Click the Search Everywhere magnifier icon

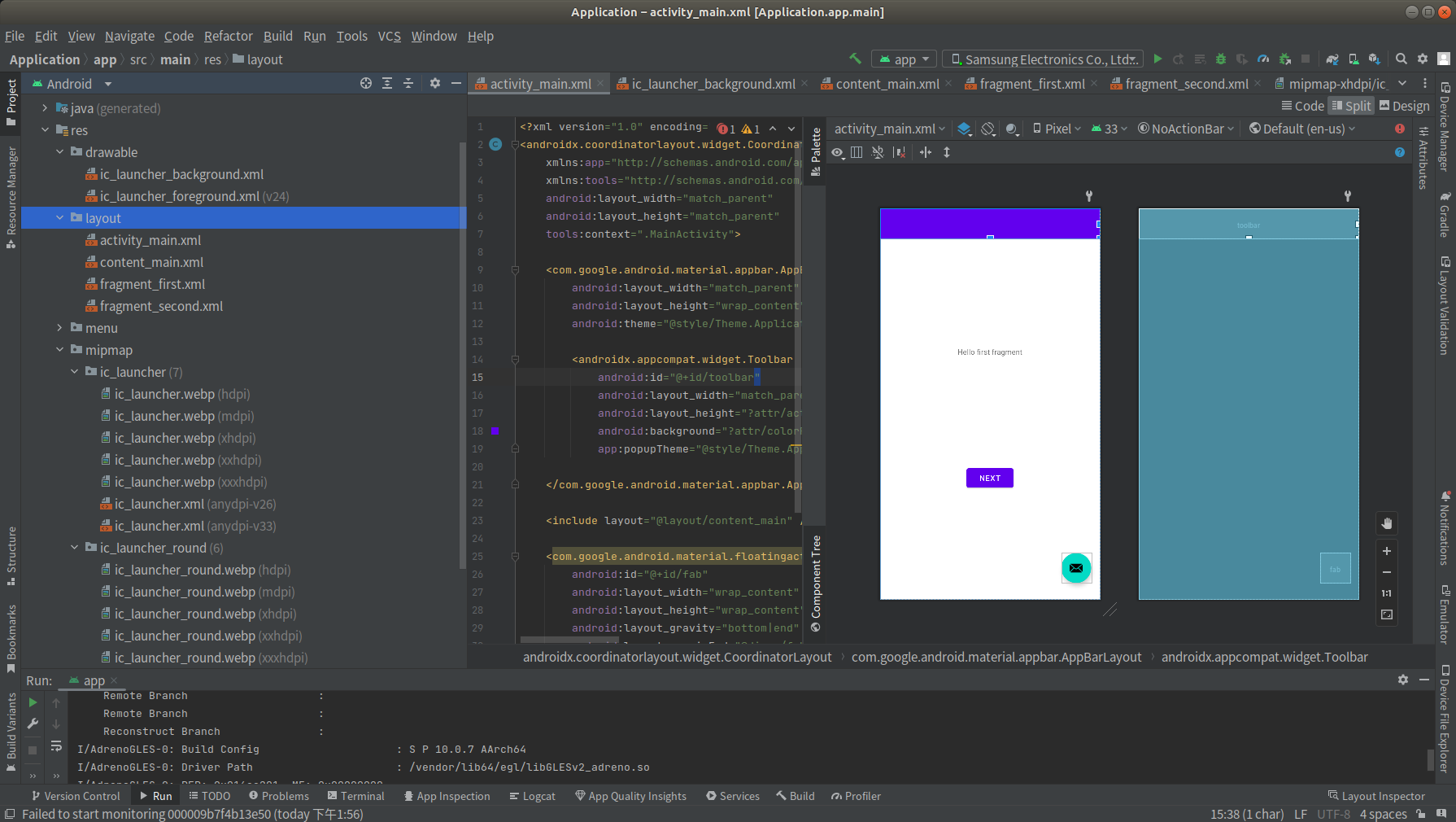[1402, 59]
